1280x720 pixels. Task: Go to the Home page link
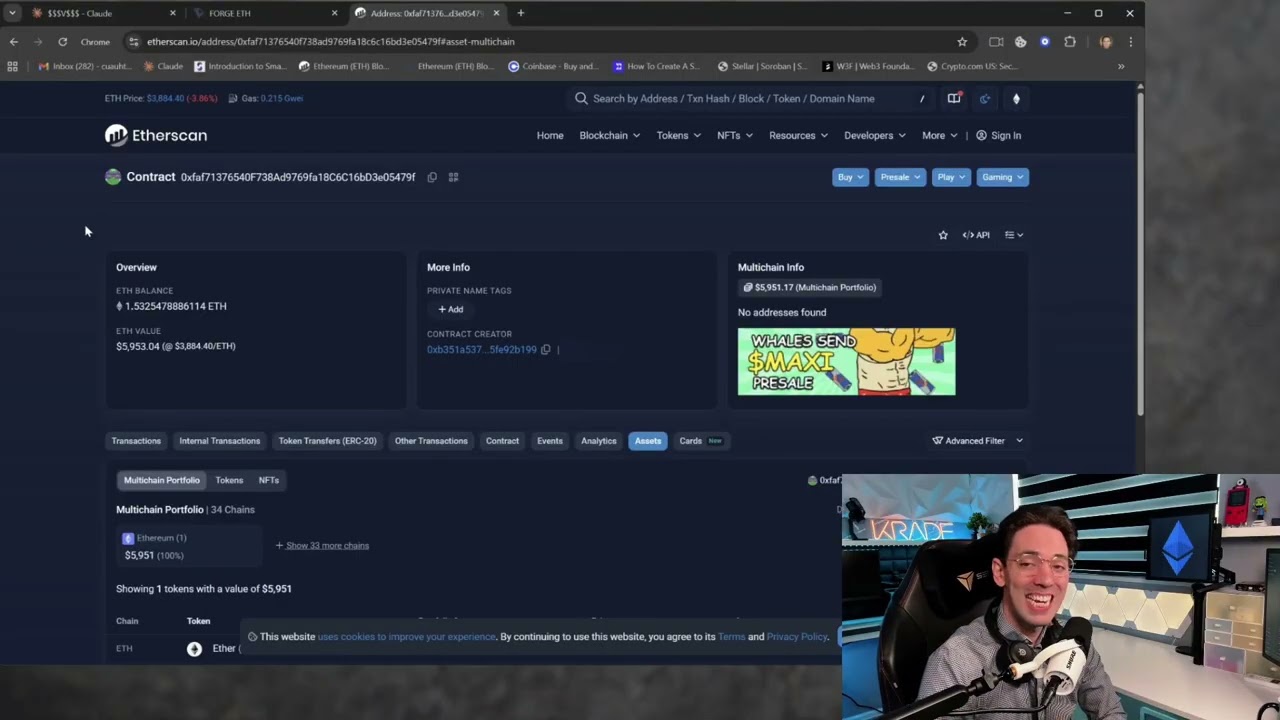[x=550, y=135]
